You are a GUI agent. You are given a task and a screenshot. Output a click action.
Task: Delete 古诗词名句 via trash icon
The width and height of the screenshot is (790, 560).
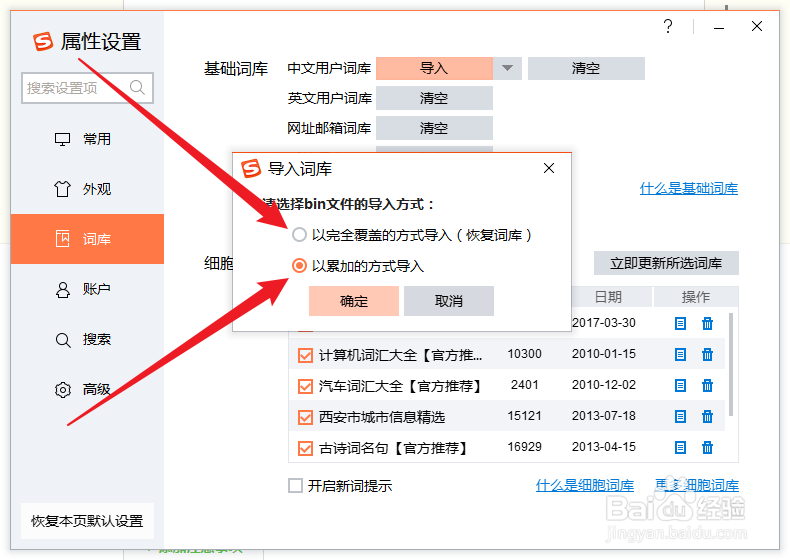(707, 447)
